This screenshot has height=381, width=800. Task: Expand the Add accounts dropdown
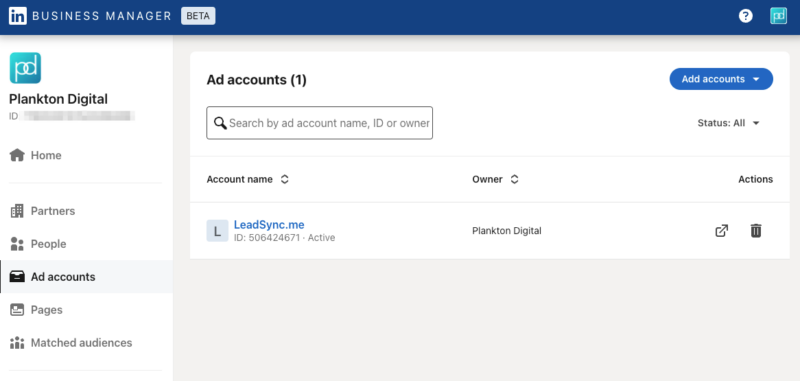721,79
